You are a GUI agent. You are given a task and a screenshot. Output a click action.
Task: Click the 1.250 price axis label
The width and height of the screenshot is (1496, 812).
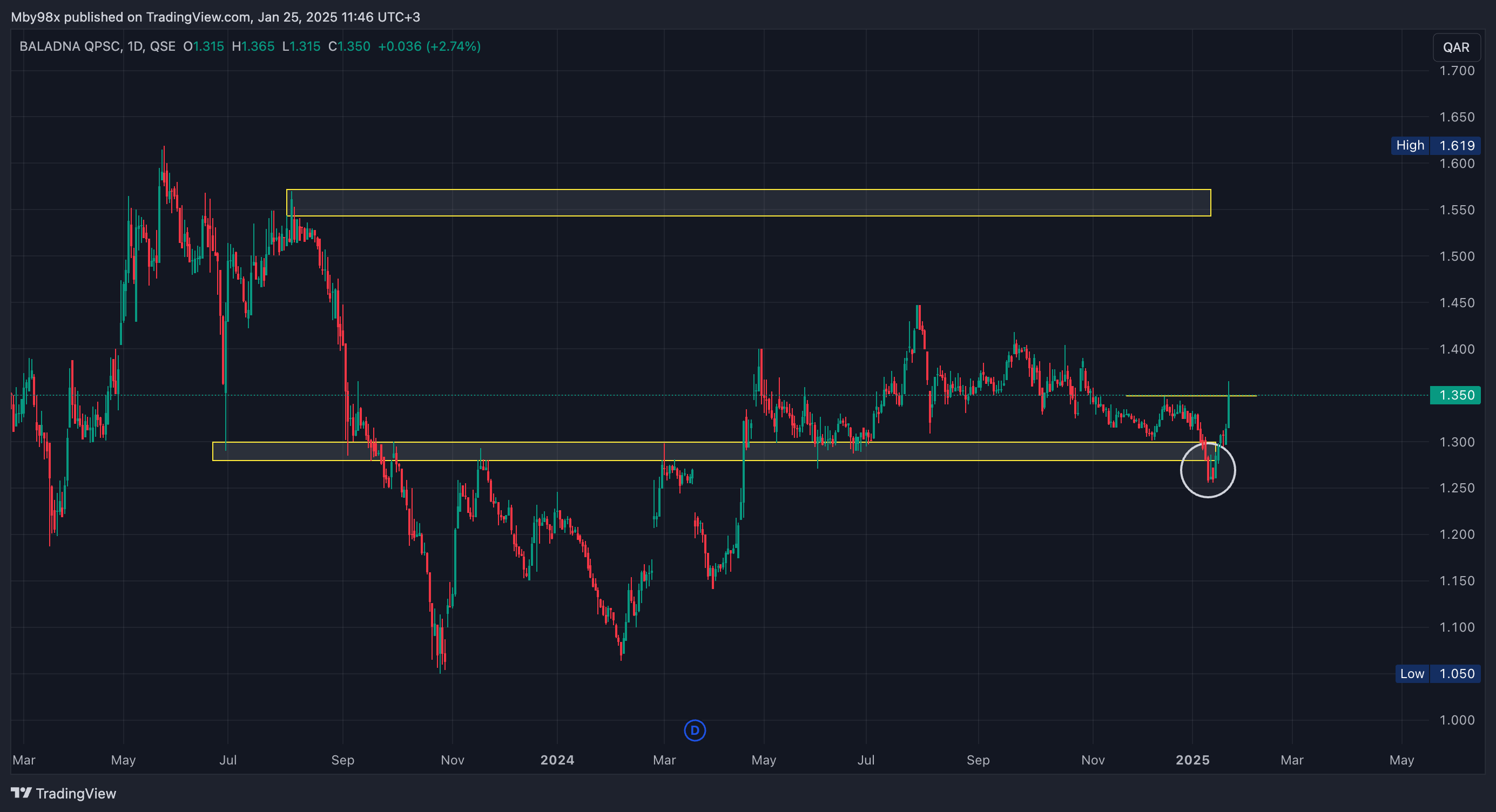pyautogui.click(x=1457, y=488)
